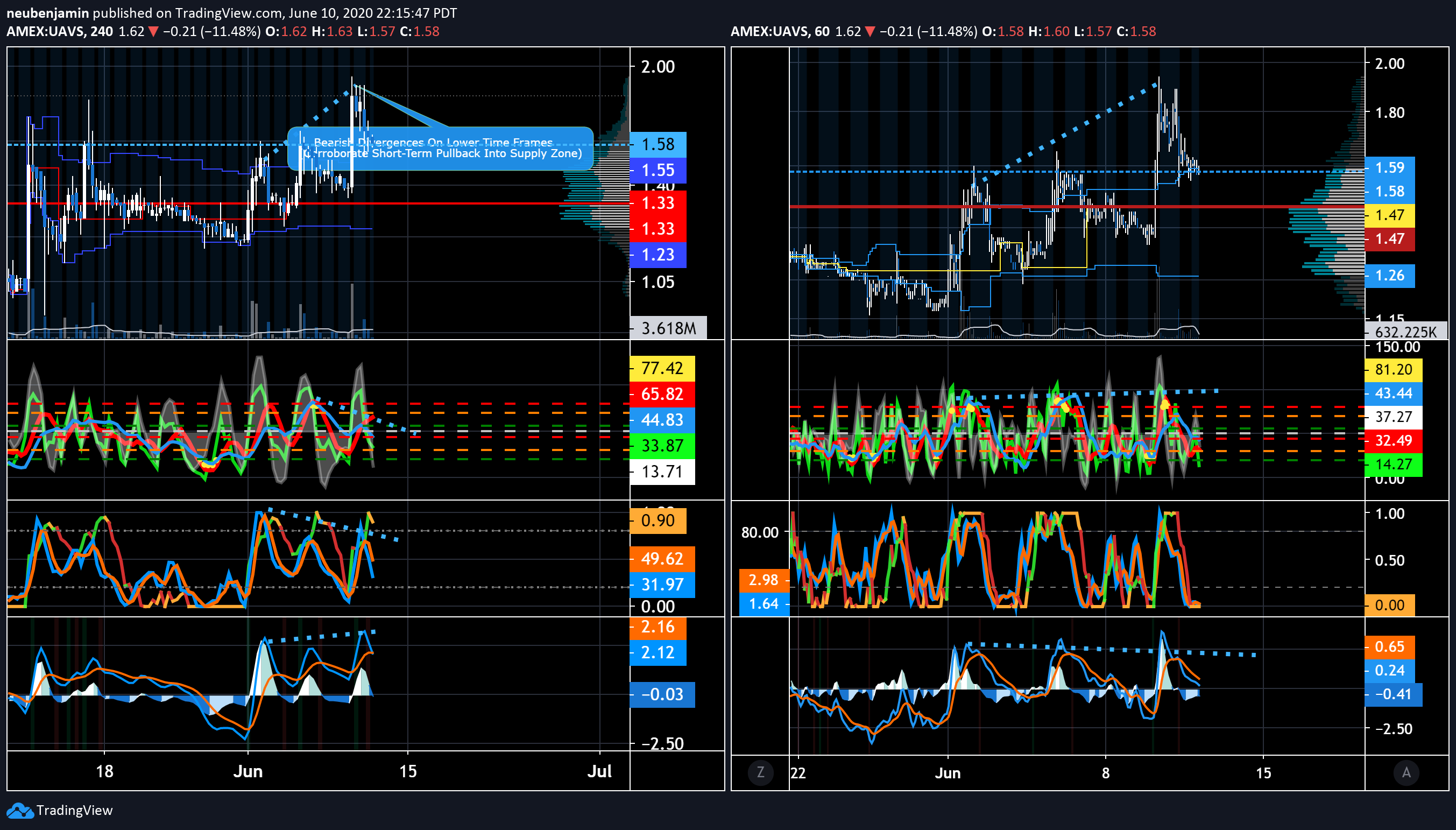1456x830 pixels.
Task: Click the 1.26 blue price label on right chart
Action: click(x=1390, y=276)
